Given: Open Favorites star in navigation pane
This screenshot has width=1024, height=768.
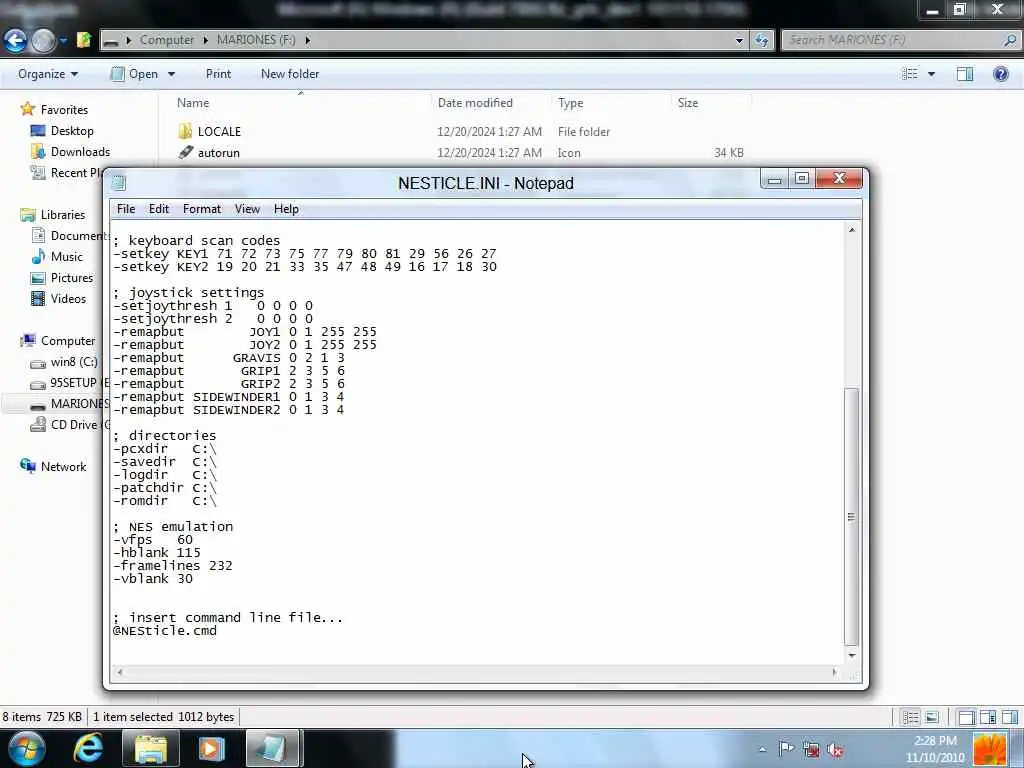Looking at the screenshot, I should 27,109.
